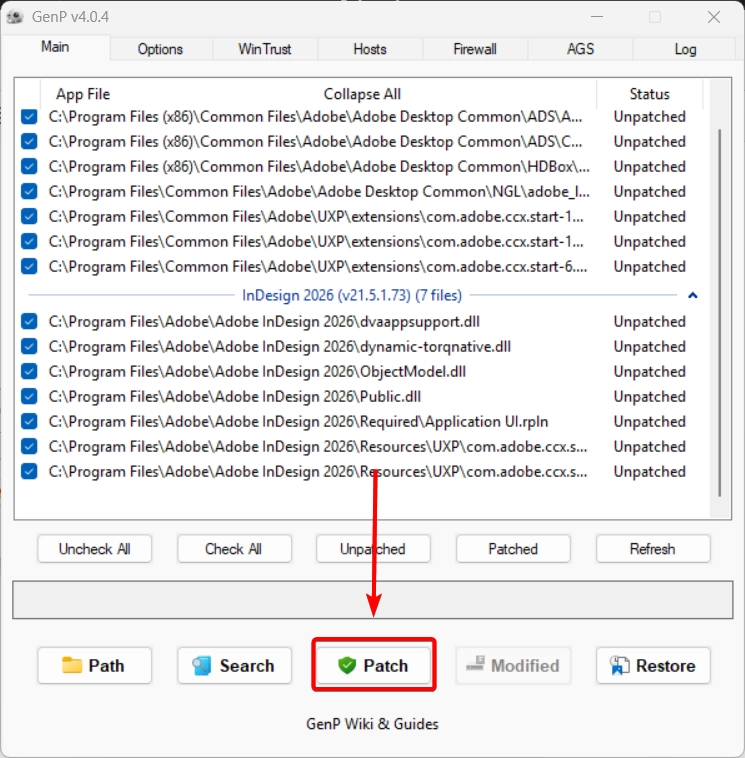Click the Restore button with file icon
745x758 pixels.
tap(653, 666)
